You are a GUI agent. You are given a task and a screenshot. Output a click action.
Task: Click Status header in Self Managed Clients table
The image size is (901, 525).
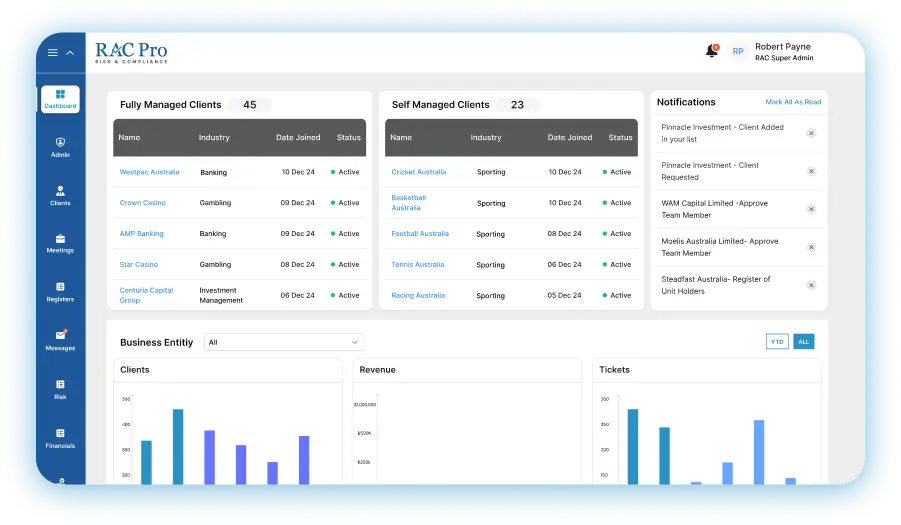(x=621, y=137)
